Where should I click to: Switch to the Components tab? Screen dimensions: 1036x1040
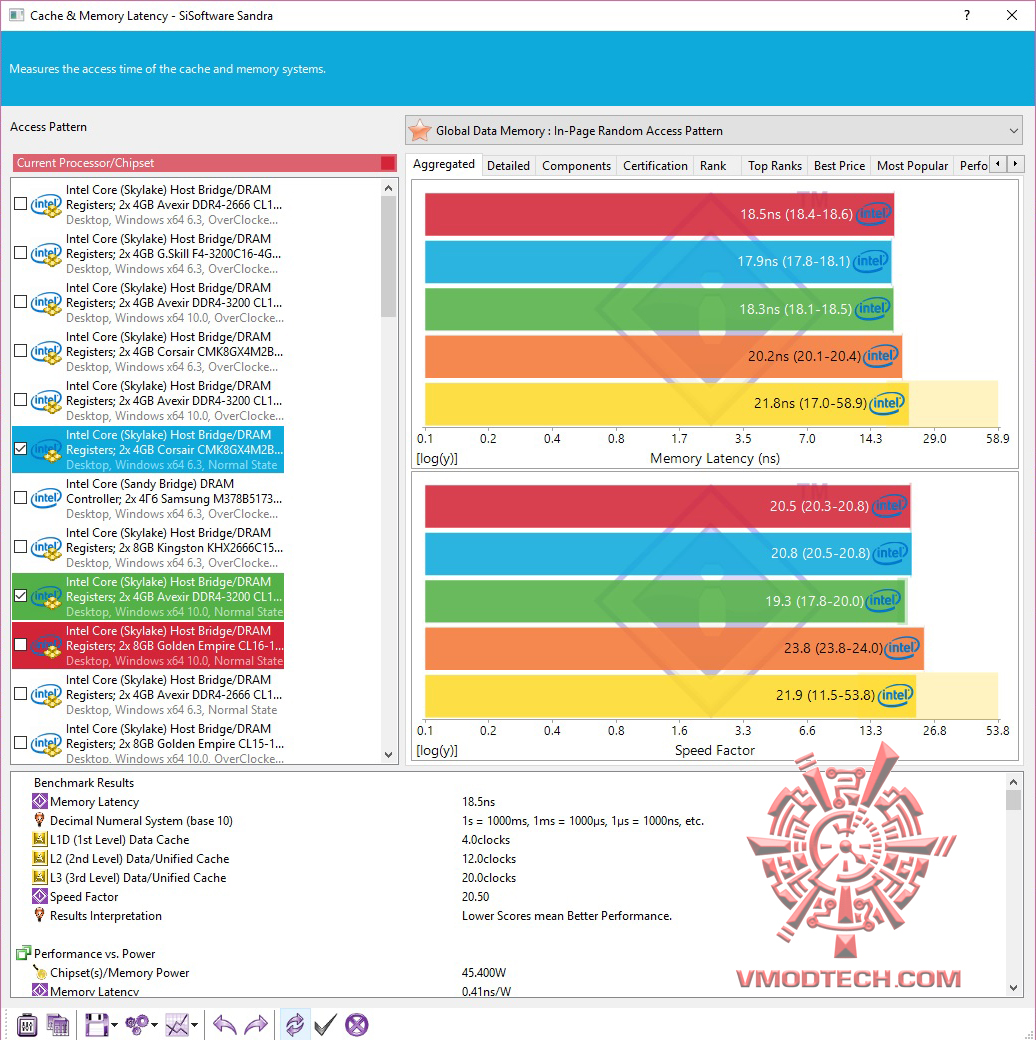(x=576, y=165)
